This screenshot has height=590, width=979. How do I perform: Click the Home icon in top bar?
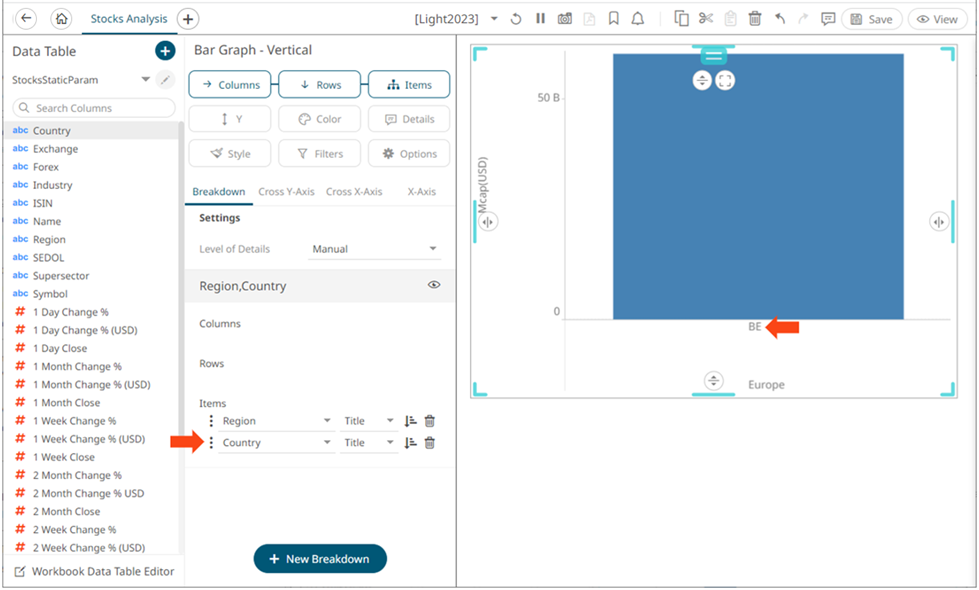pyautogui.click(x=61, y=19)
